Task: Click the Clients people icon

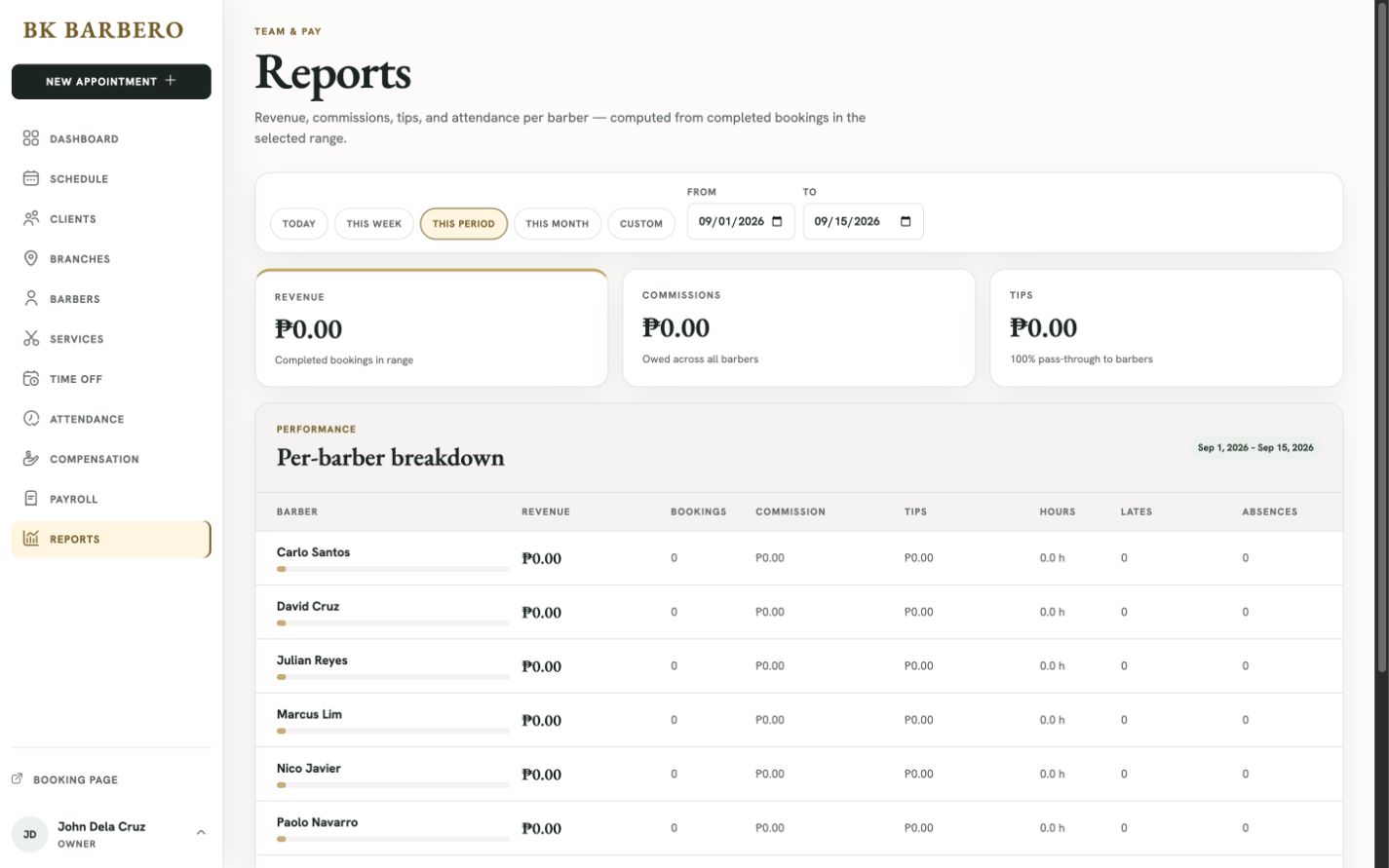Action: [x=31, y=218]
